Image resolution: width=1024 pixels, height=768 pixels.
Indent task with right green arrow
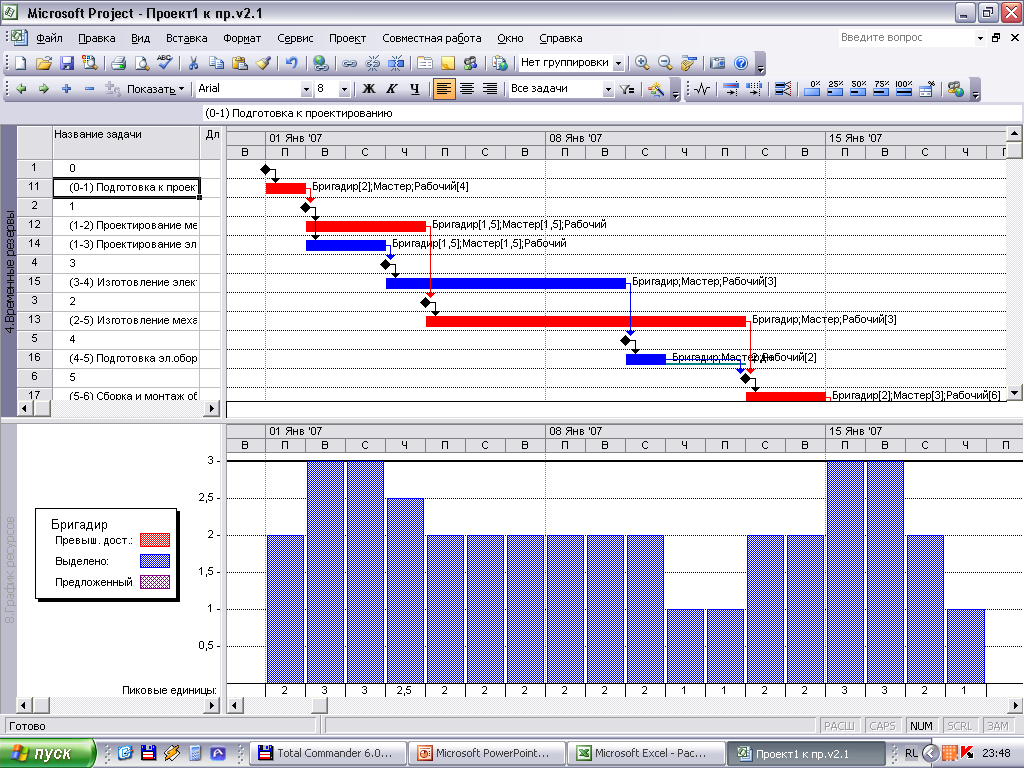pyautogui.click(x=44, y=88)
